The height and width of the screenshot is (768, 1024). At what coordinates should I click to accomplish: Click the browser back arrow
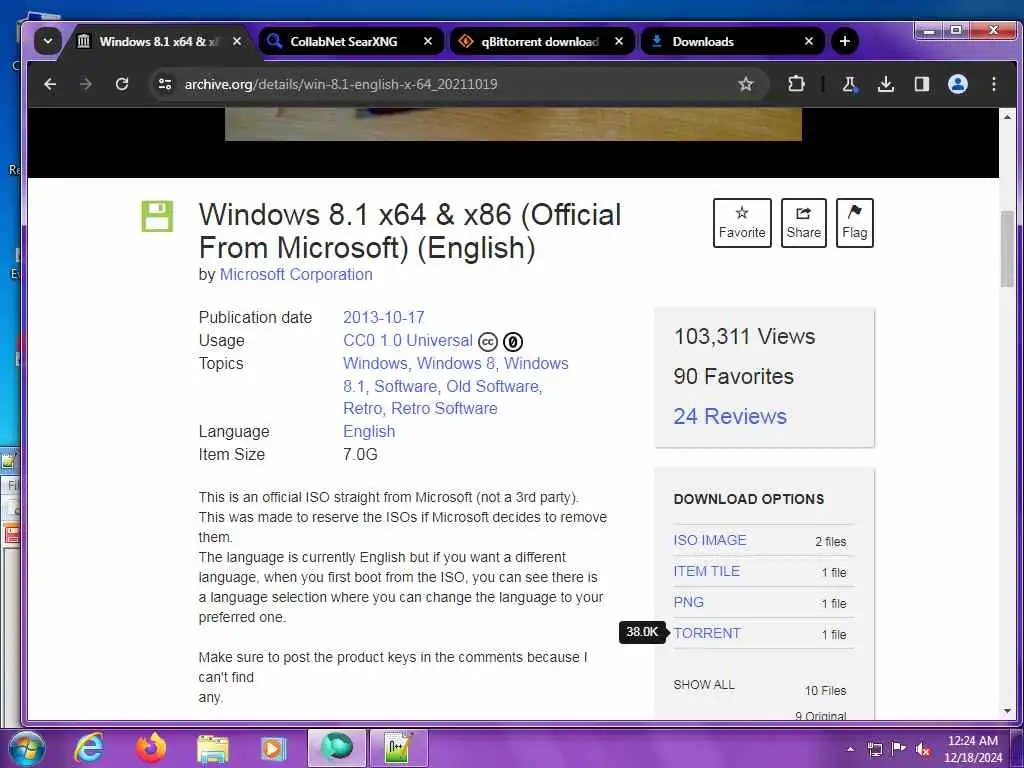click(x=50, y=84)
